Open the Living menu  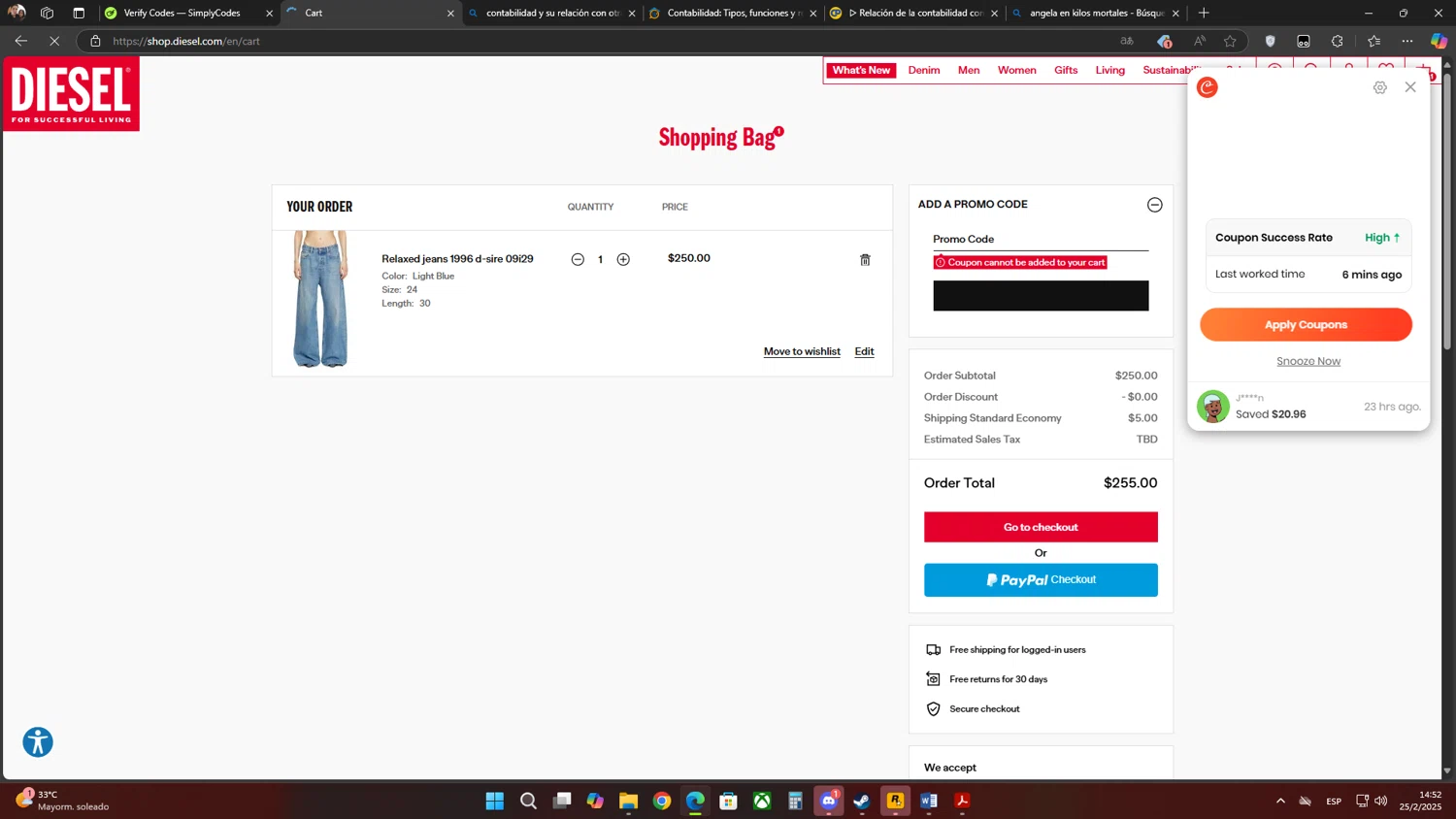[x=1109, y=70]
